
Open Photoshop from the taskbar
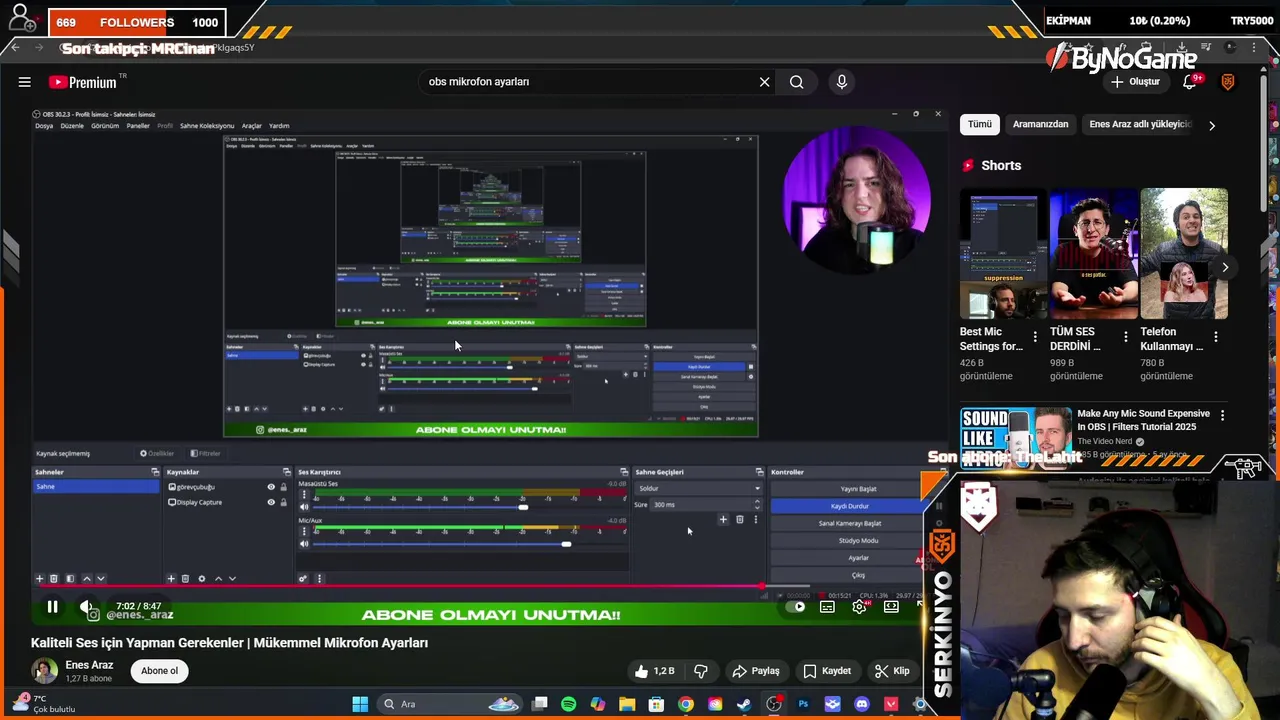tap(803, 704)
